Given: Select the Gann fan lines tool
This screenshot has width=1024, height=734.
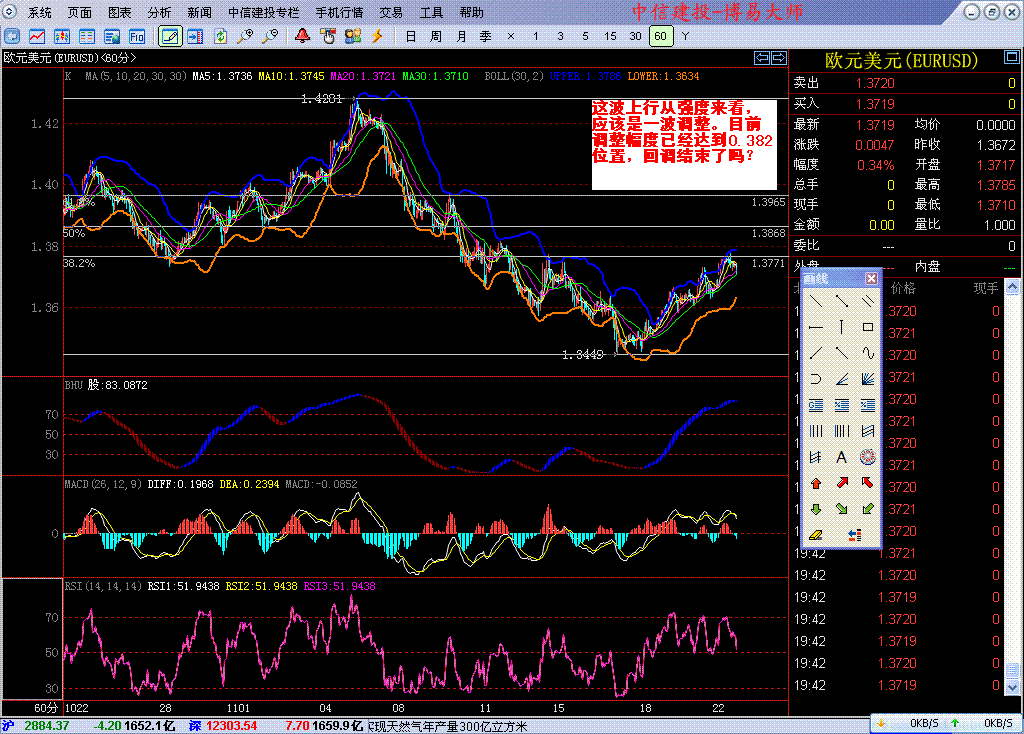Looking at the screenshot, I should coord(868,379).
